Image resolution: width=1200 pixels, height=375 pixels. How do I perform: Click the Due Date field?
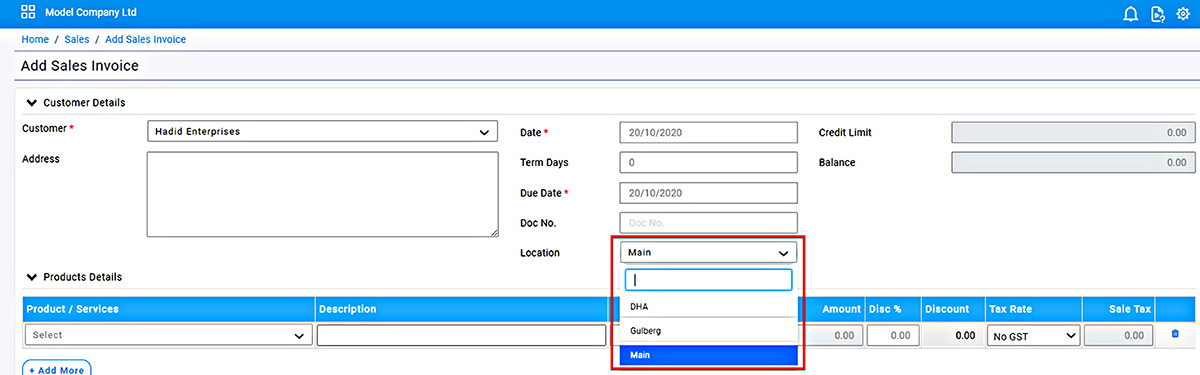(x=709, y=192)
